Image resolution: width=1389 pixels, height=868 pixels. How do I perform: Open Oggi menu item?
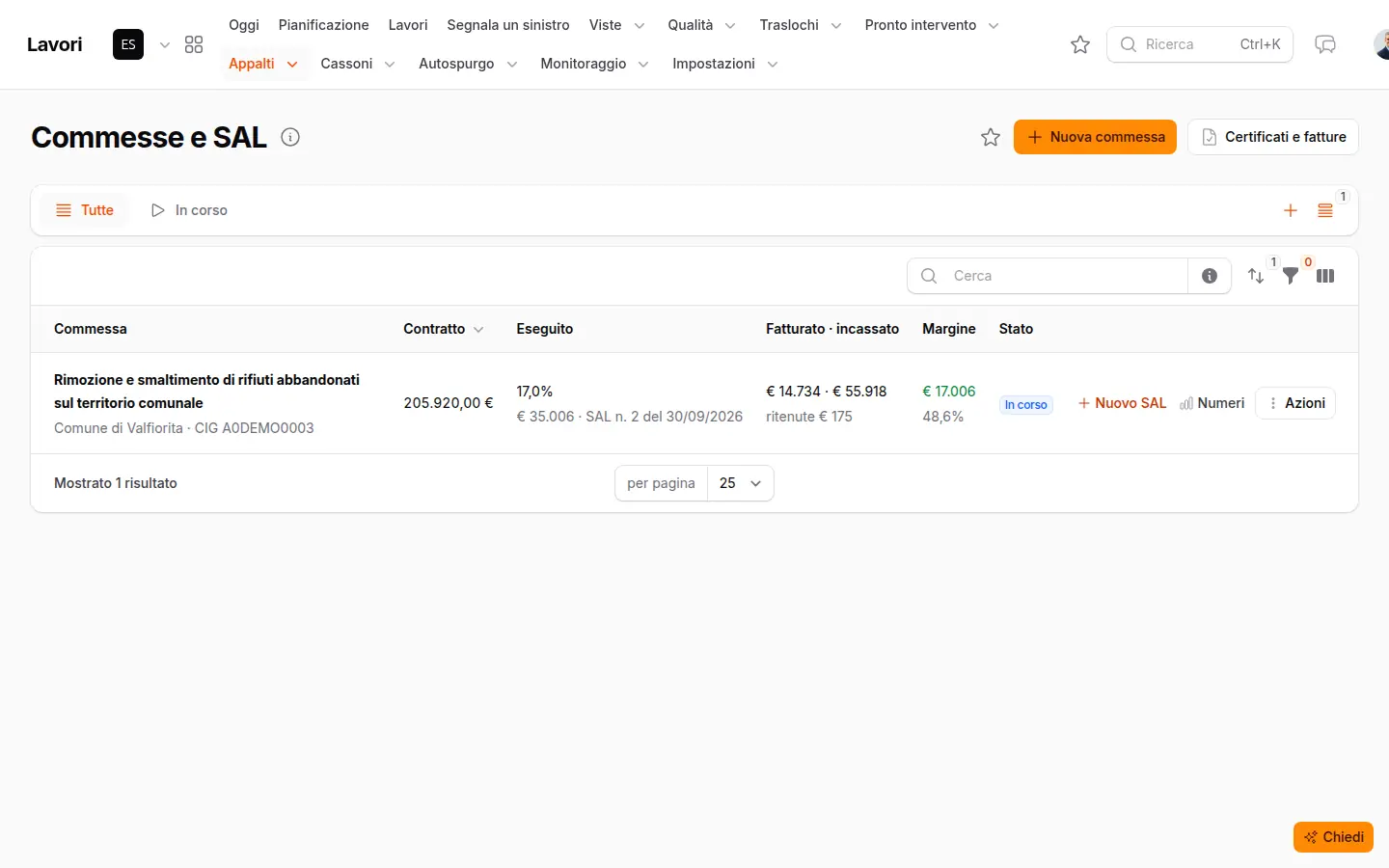pyautogui.click(x=244, y=25)
